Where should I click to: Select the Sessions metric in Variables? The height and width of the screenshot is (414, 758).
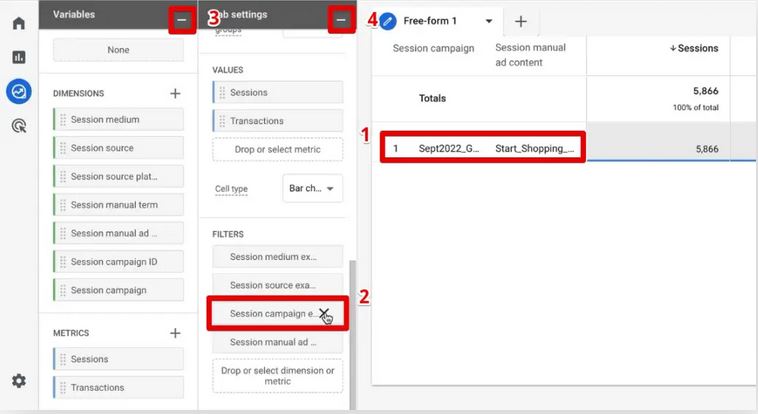tap(118, 359)
